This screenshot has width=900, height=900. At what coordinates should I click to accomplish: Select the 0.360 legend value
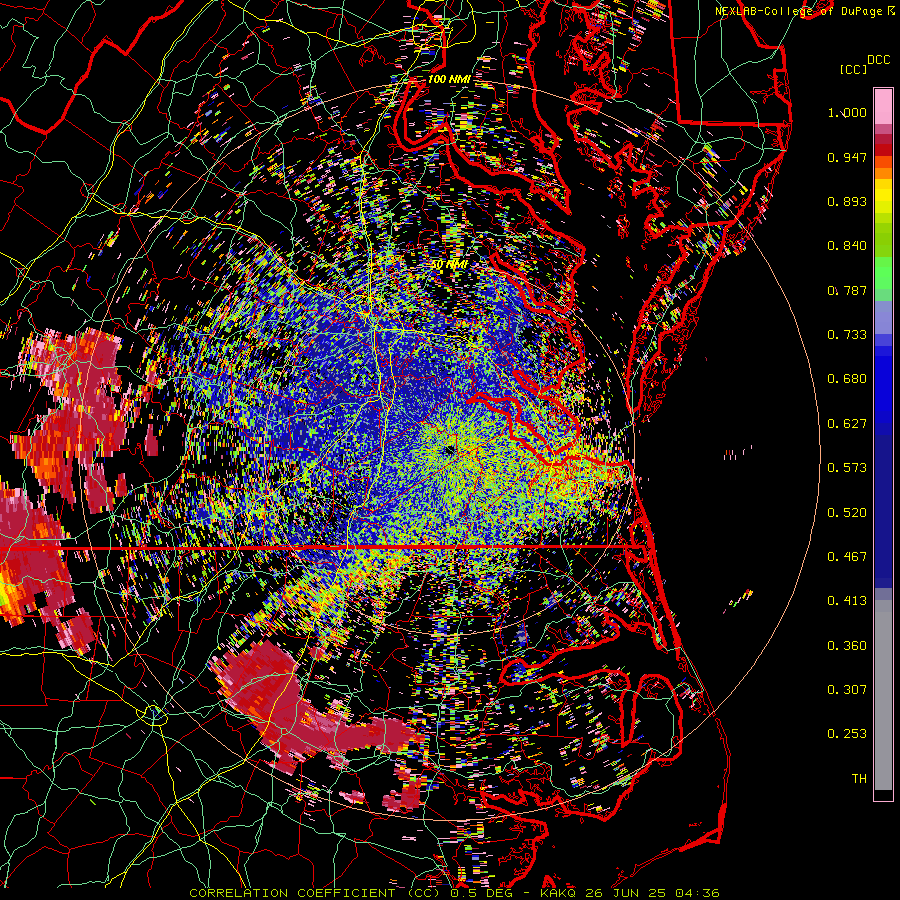point(847,646)
